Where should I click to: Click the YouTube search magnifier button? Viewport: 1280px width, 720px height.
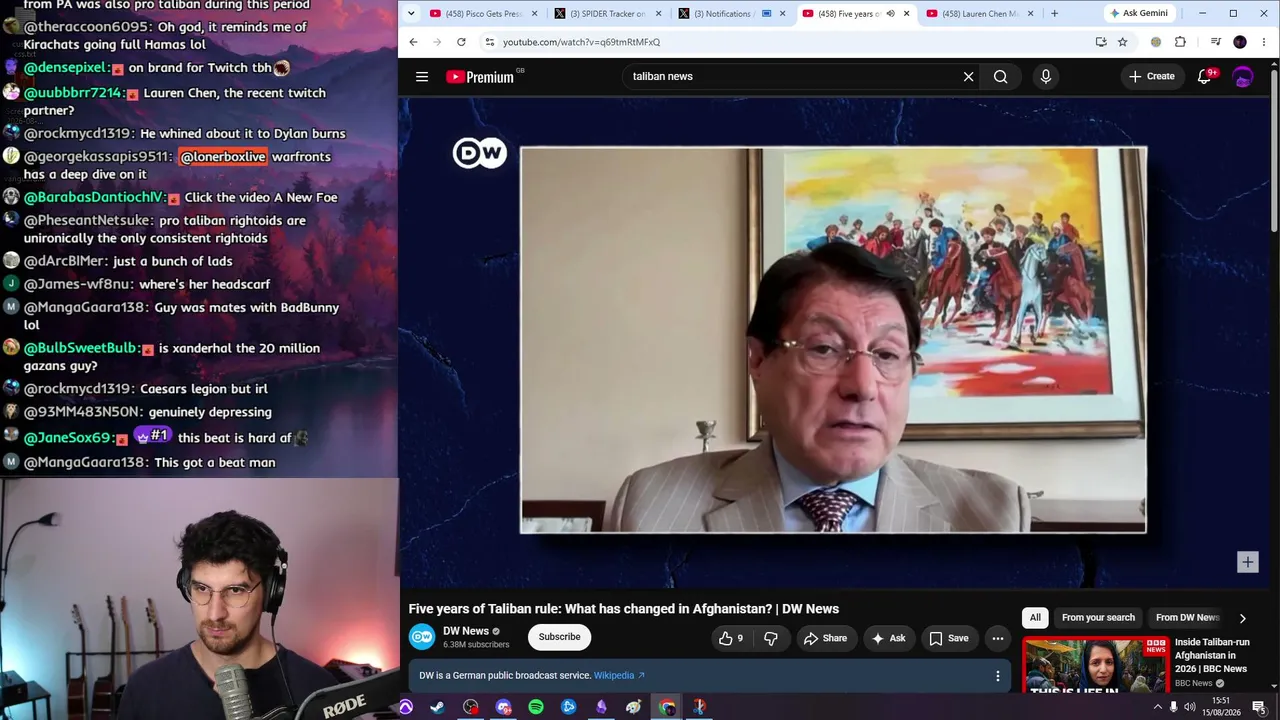click(1000, 77)
